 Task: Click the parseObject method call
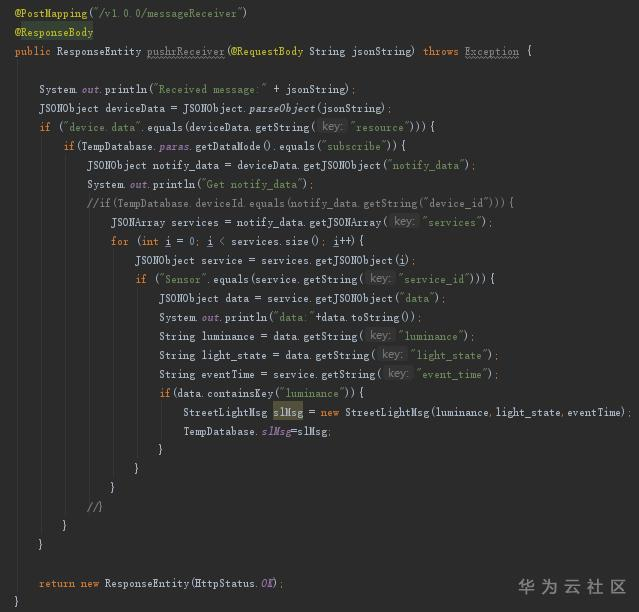click(282, 108)
